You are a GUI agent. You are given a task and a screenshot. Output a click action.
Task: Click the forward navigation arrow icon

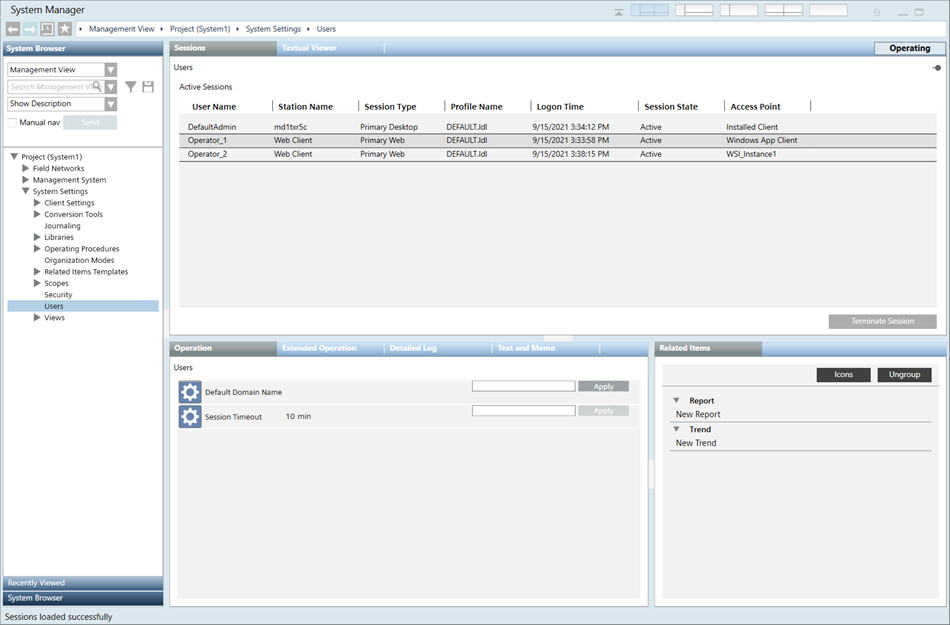30,29
